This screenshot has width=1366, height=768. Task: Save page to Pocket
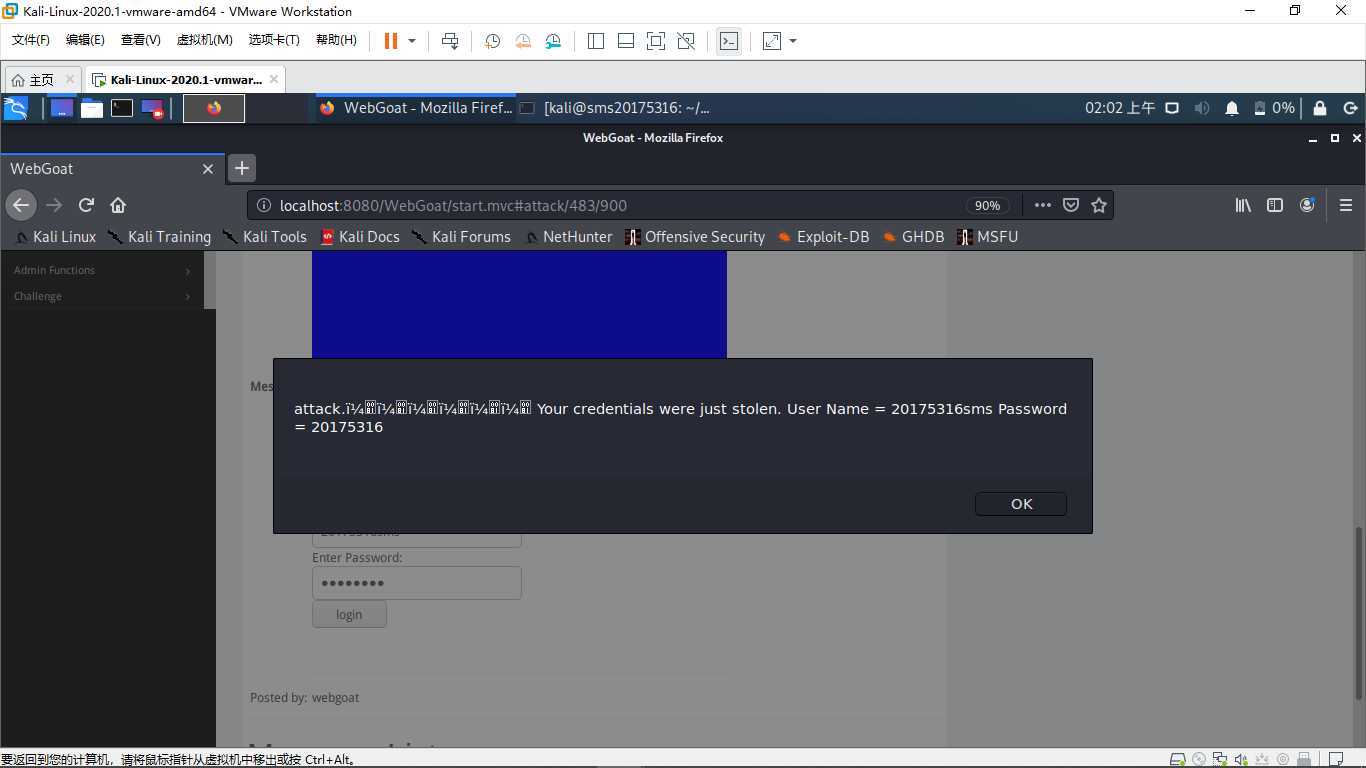click(x=1071, y=205)
